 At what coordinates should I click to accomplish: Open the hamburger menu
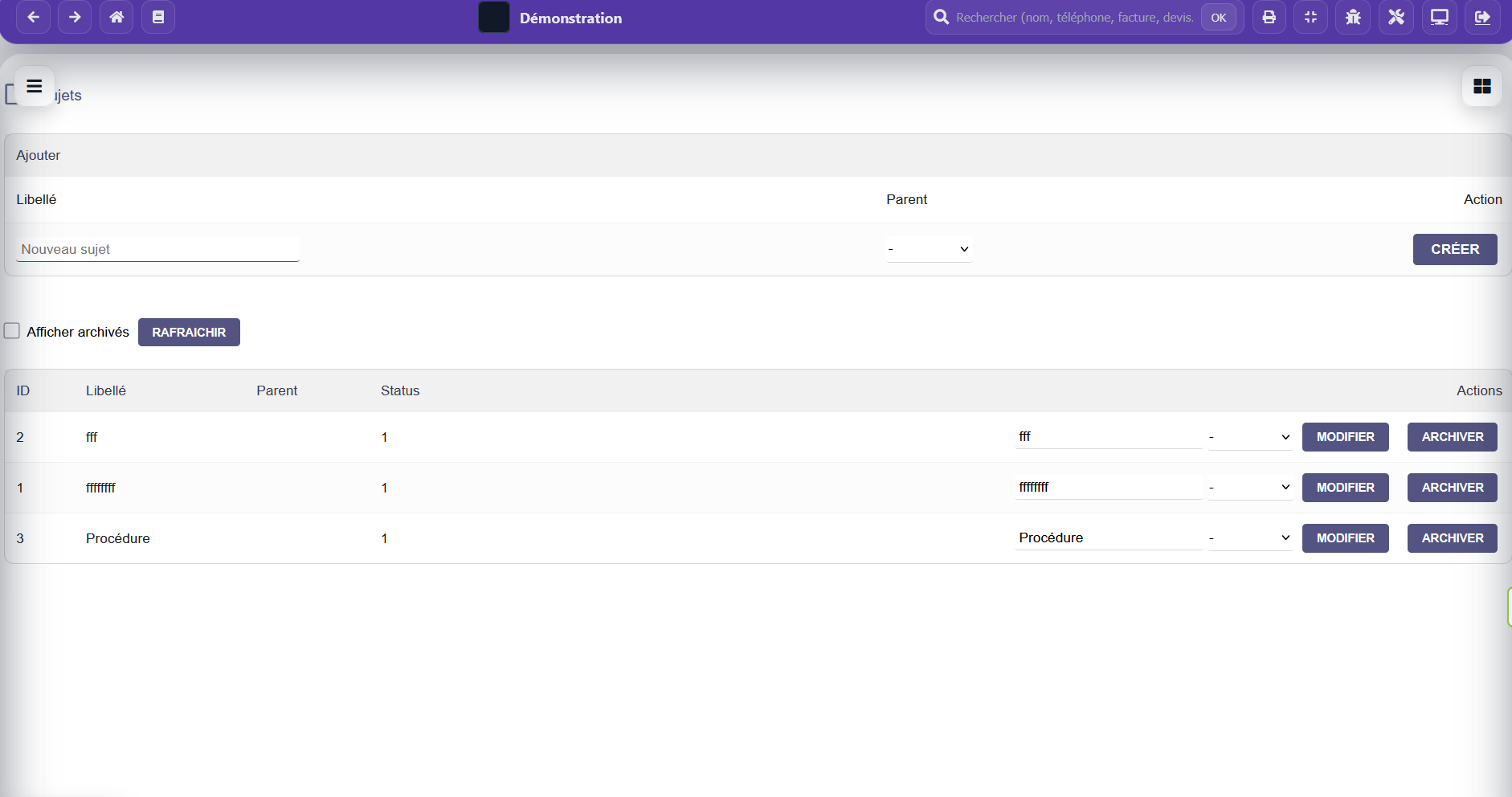34,86
